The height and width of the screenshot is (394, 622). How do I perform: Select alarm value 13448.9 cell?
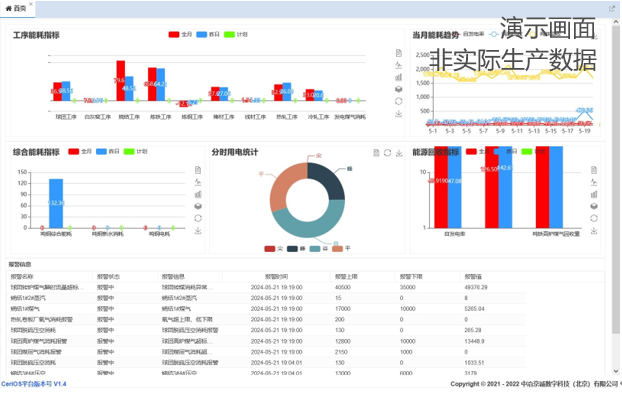pos(474,341)
